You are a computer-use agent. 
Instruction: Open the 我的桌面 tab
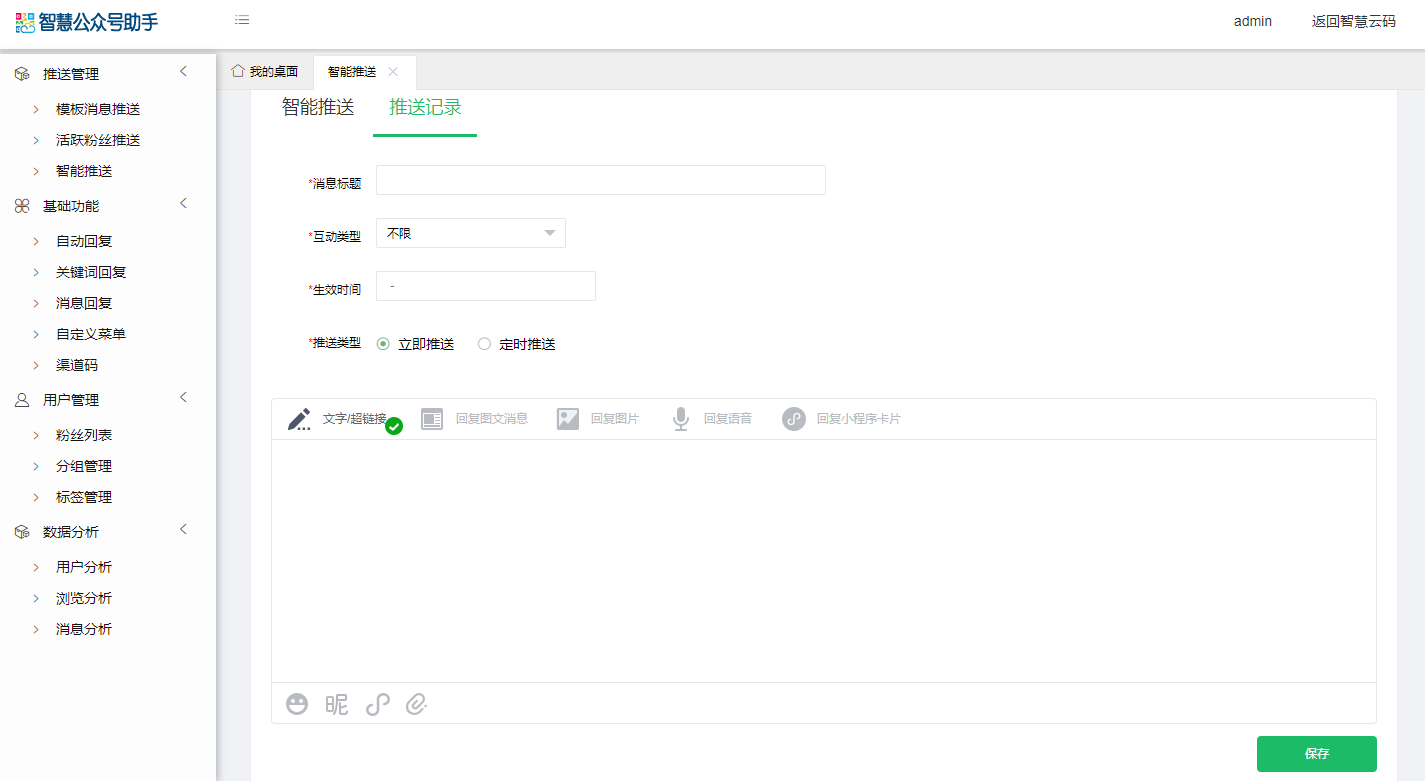tap(265, 71)
